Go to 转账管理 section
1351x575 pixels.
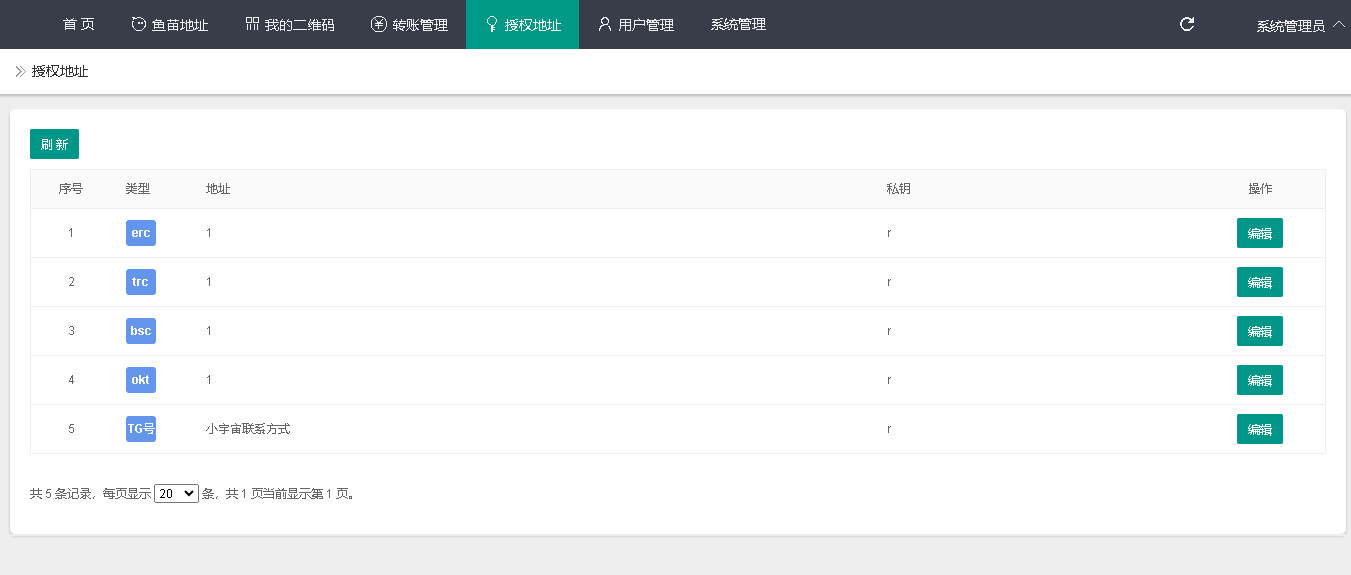click(x=409, y=24)
